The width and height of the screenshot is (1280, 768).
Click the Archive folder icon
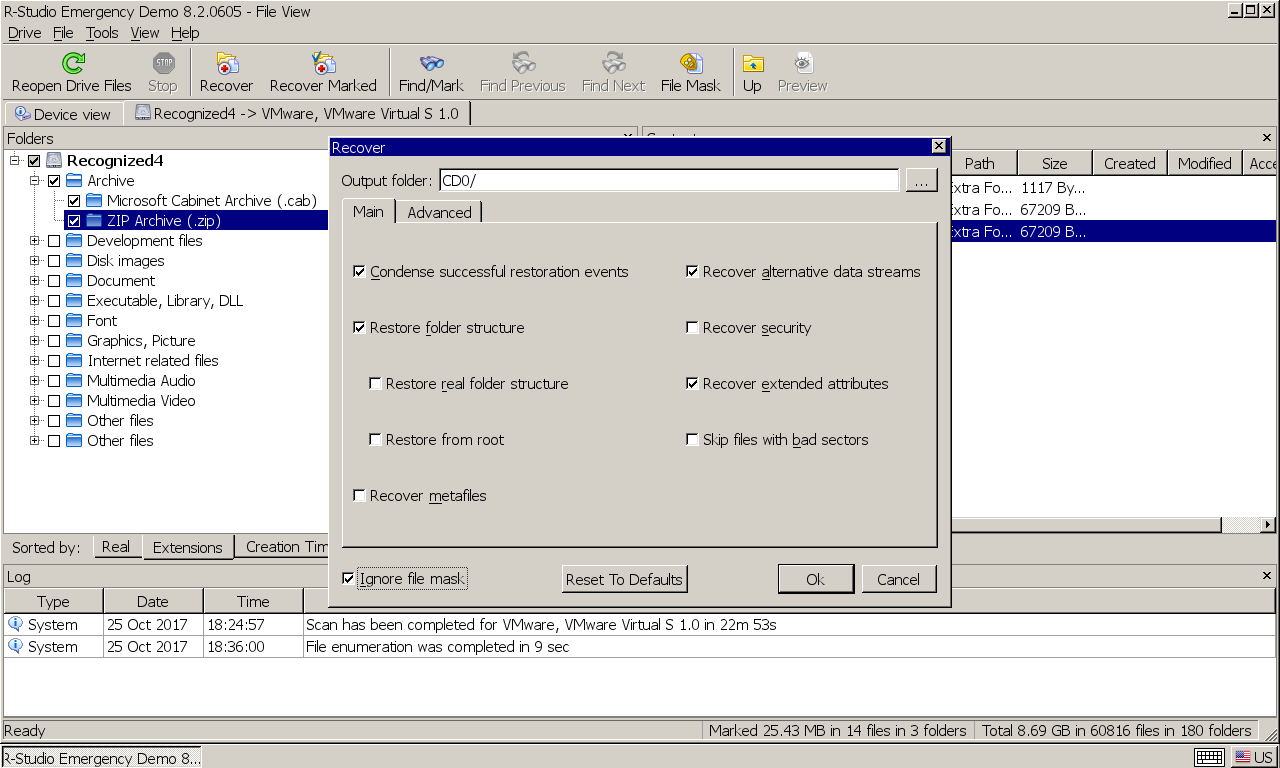click(x=74, y=181)
